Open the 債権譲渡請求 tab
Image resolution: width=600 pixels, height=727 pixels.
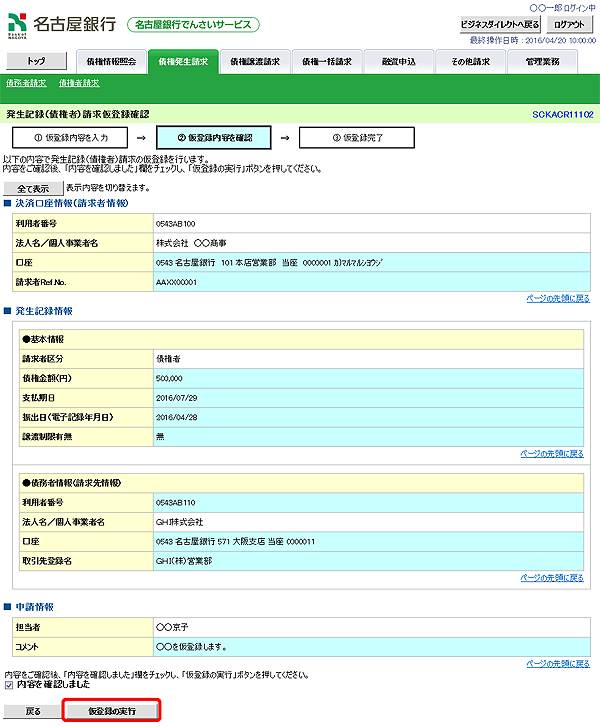[x=255, y=62]
